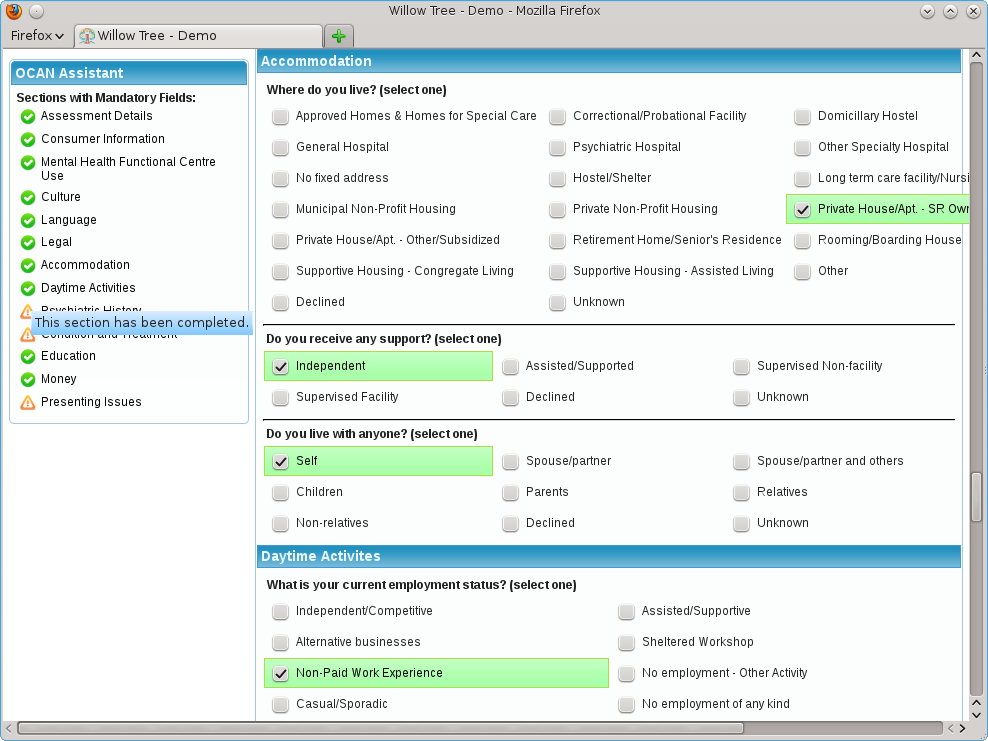
Task: Check Municipal Non-Profit Housing
Action: coord(280,209)
